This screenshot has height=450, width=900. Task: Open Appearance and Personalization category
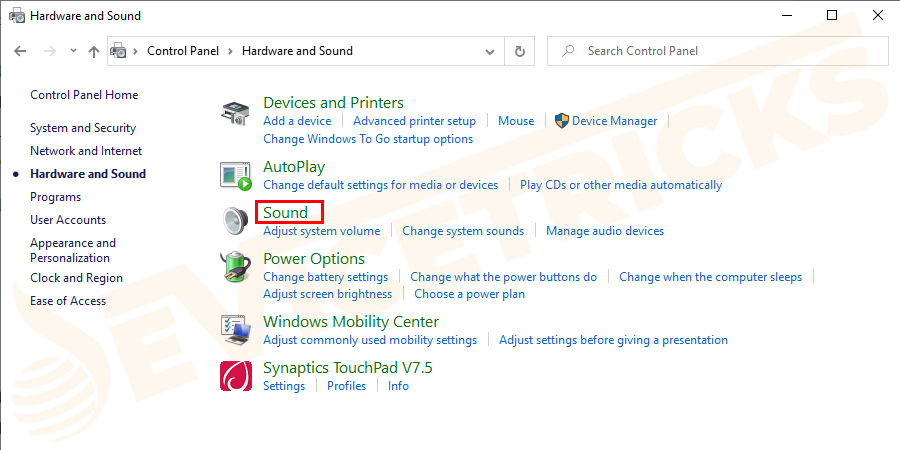[73, 250]
